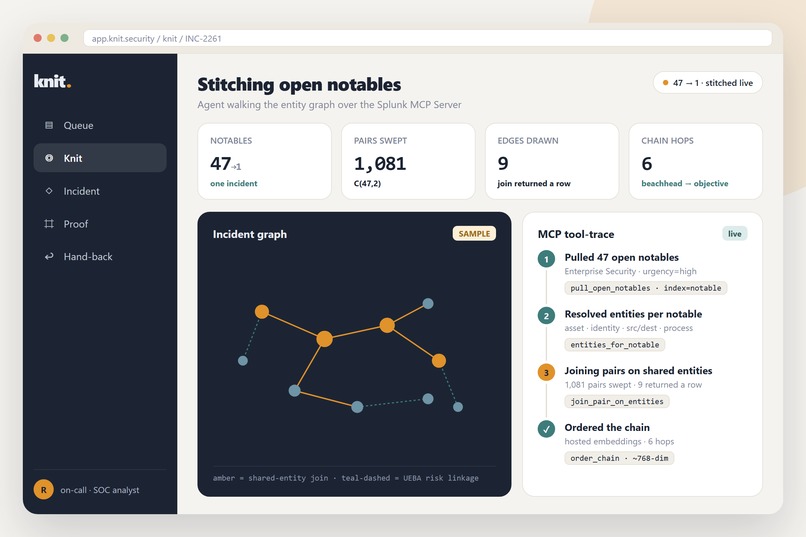Click the 'beachhead → objective' link text
806x537 pixels.
(x=685, y=183)
